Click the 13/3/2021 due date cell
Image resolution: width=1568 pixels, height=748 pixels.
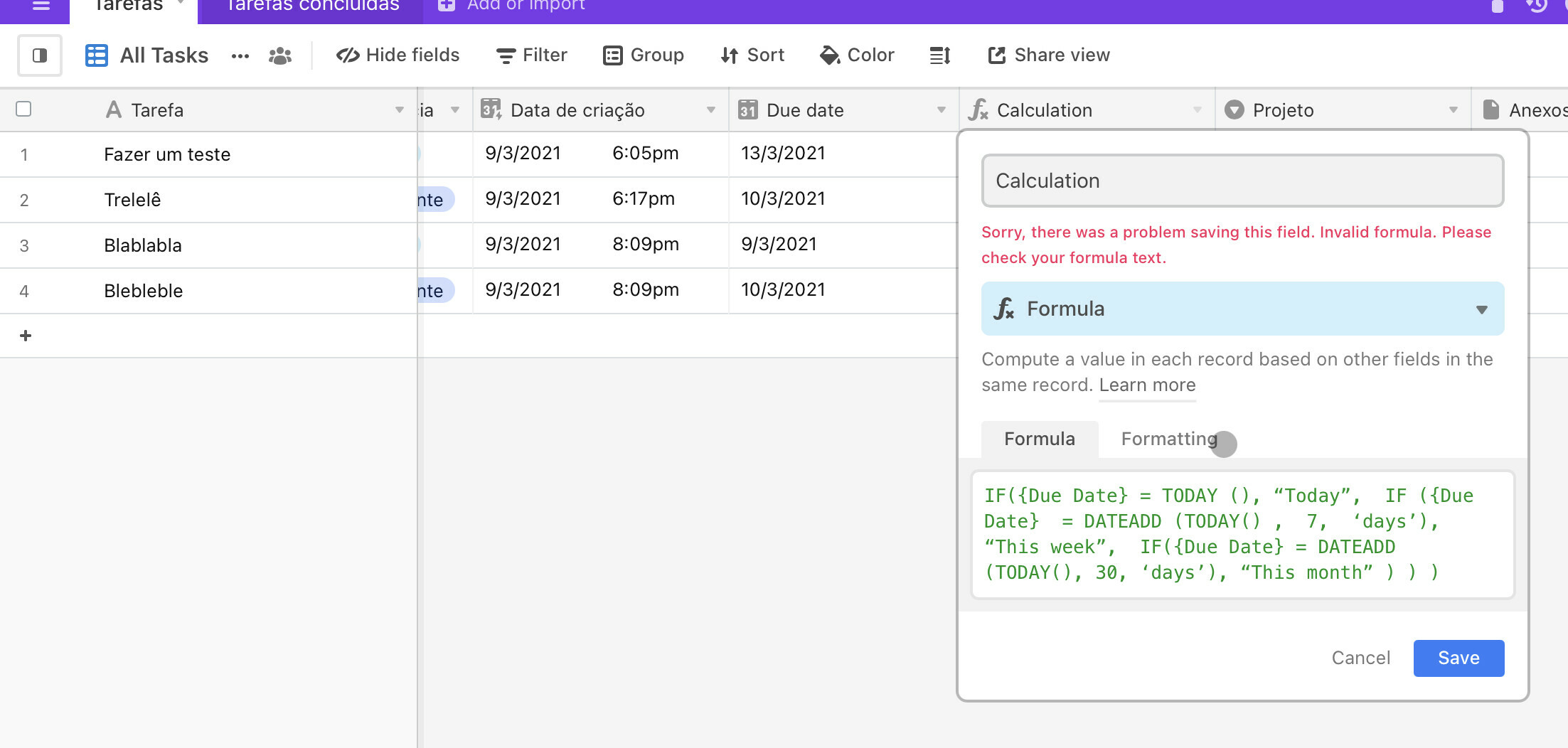point(843,154)
